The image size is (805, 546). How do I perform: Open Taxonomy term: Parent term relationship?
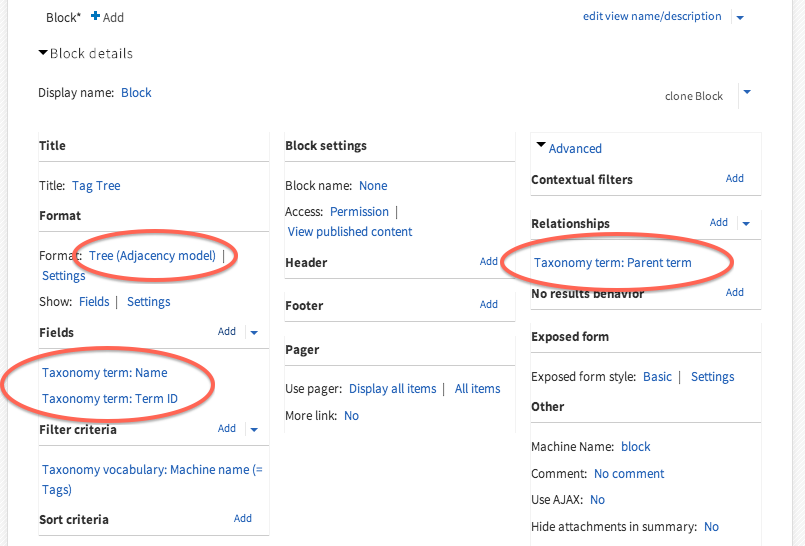point(612,263)
